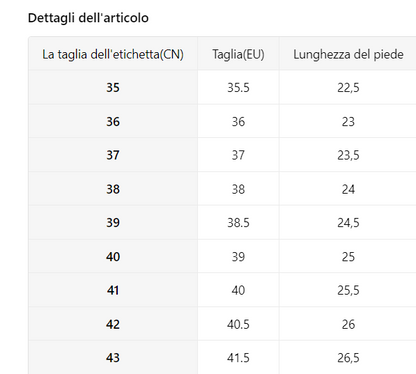Select the foot length 26,5 cell

pos(348,358)
